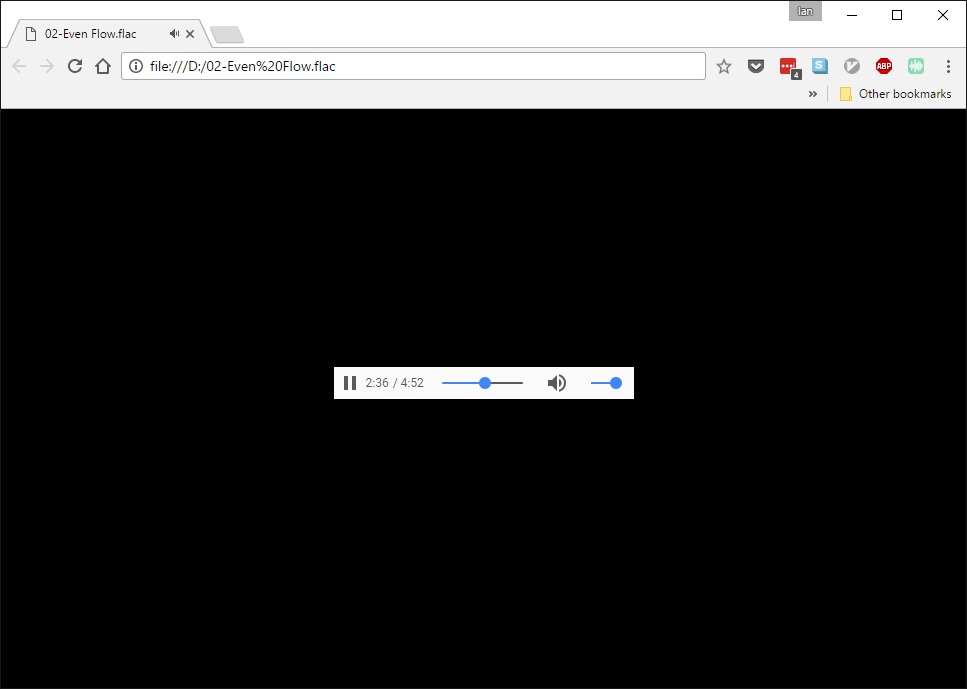Open the green waveform extension
967x689 pixels.
click(916, 66)
